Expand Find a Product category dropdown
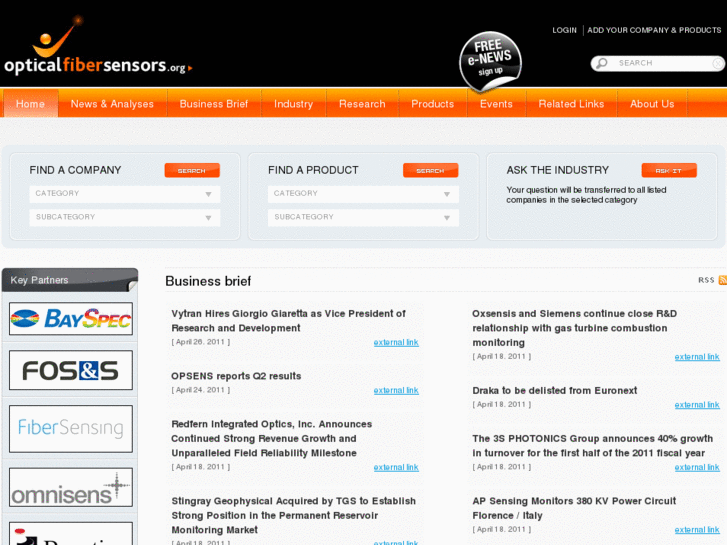 pos(363,194)
